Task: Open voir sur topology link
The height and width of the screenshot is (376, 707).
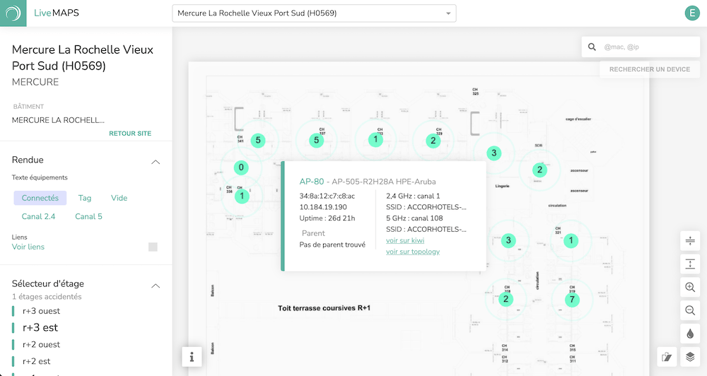Action: coord(413,252)
